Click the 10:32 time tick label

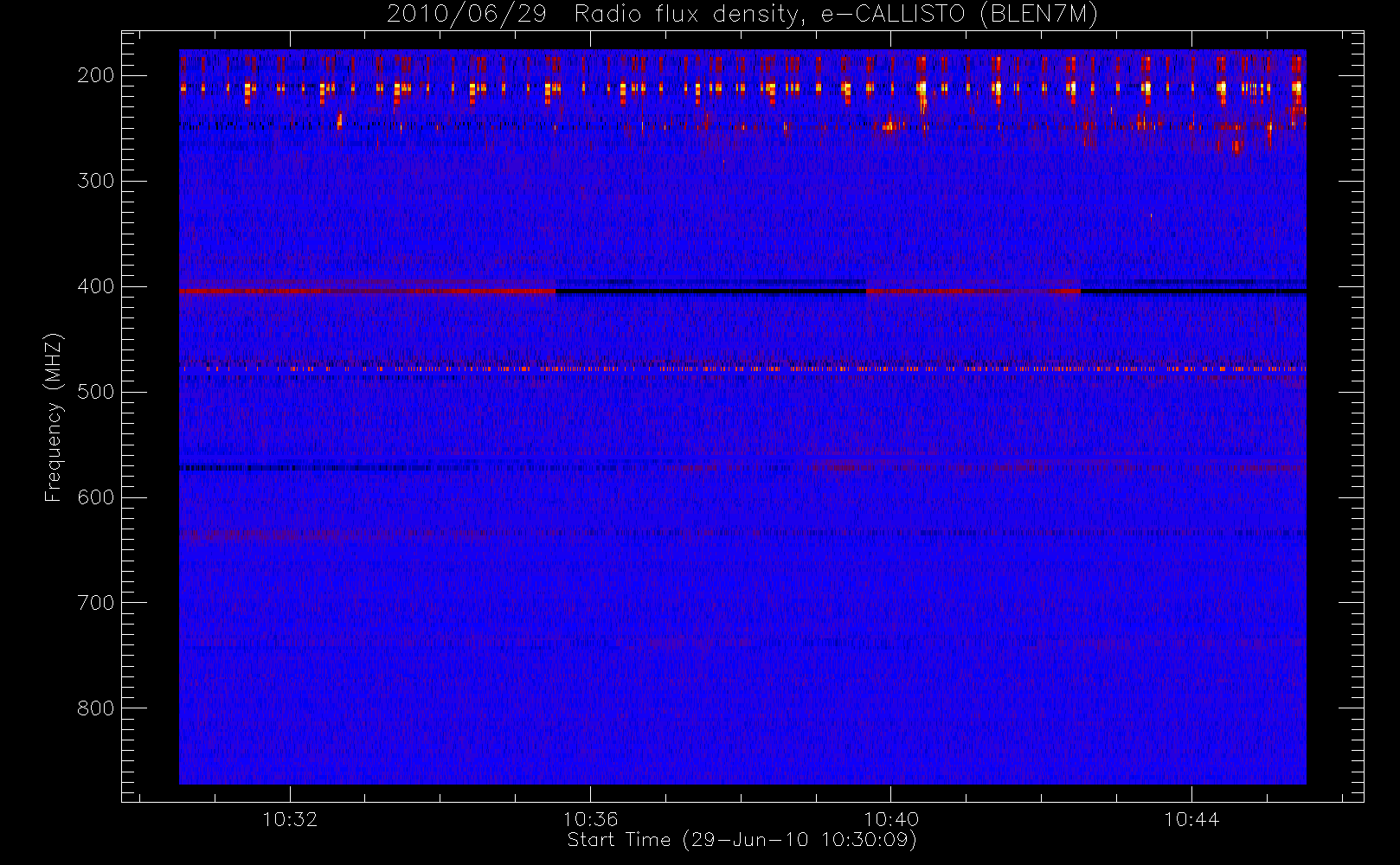[x=290, y=819]
